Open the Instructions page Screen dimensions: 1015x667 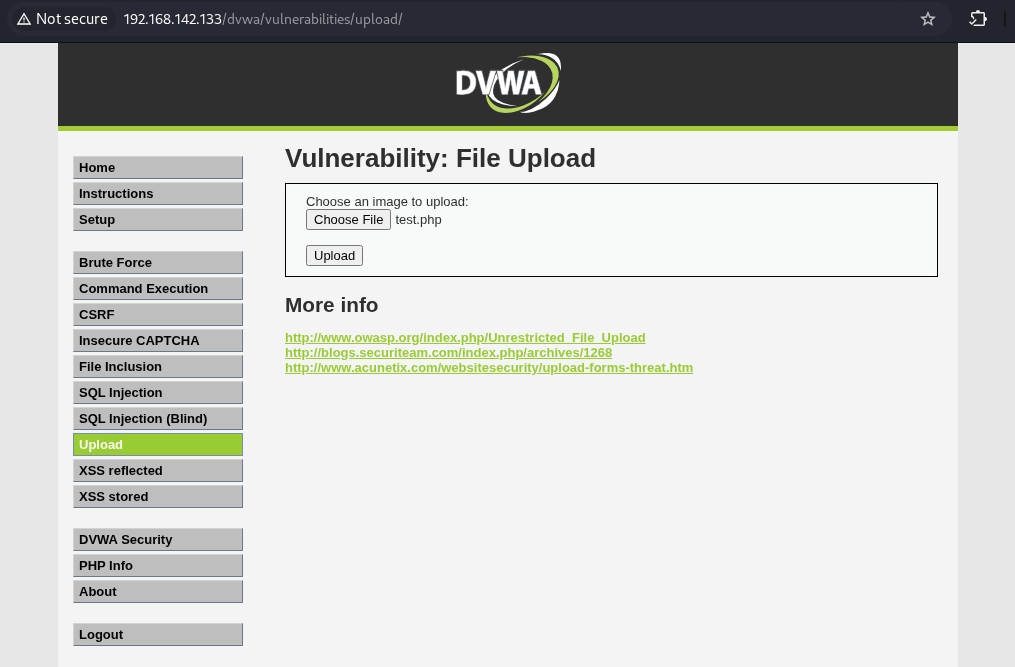pos(158,194)
